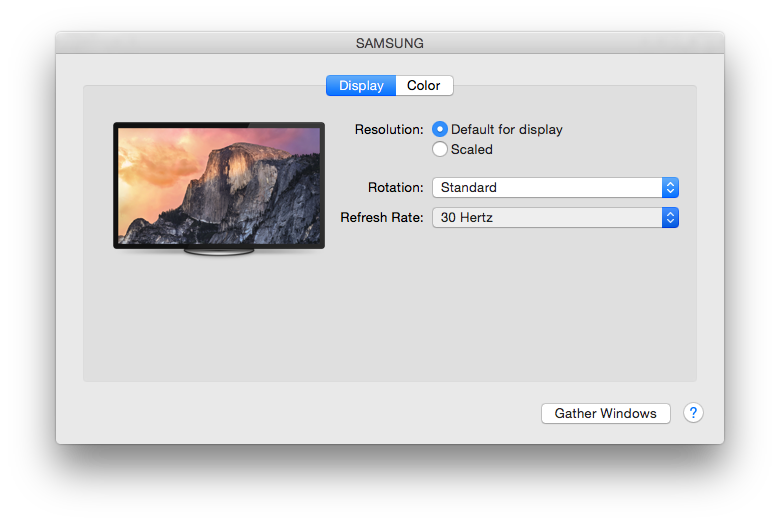This screenshot has height=524, width=780.
Task: Click the Samsung display preview thumbnail
Action: (219, 189)
